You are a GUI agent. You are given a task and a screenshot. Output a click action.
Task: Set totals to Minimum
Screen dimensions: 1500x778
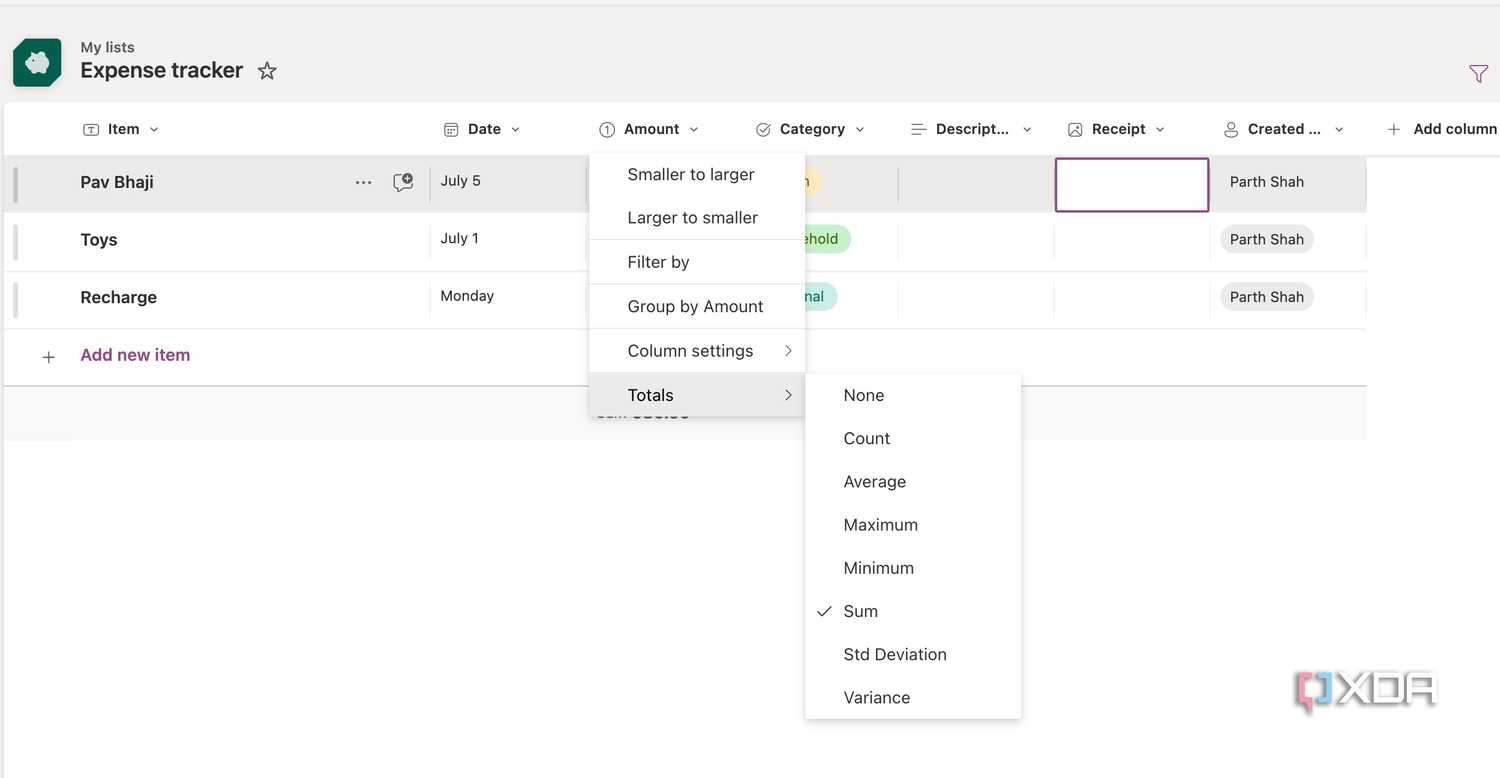[913, 568]
